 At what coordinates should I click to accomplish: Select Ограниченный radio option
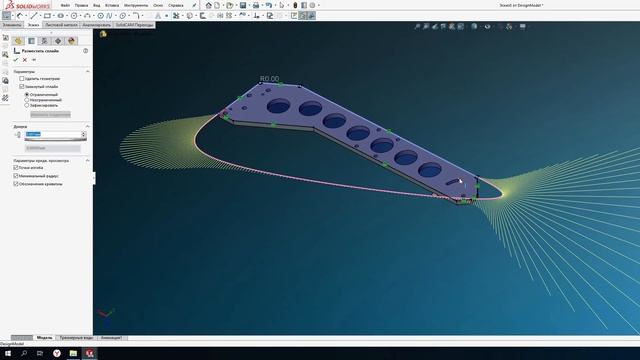pos(27,95)
